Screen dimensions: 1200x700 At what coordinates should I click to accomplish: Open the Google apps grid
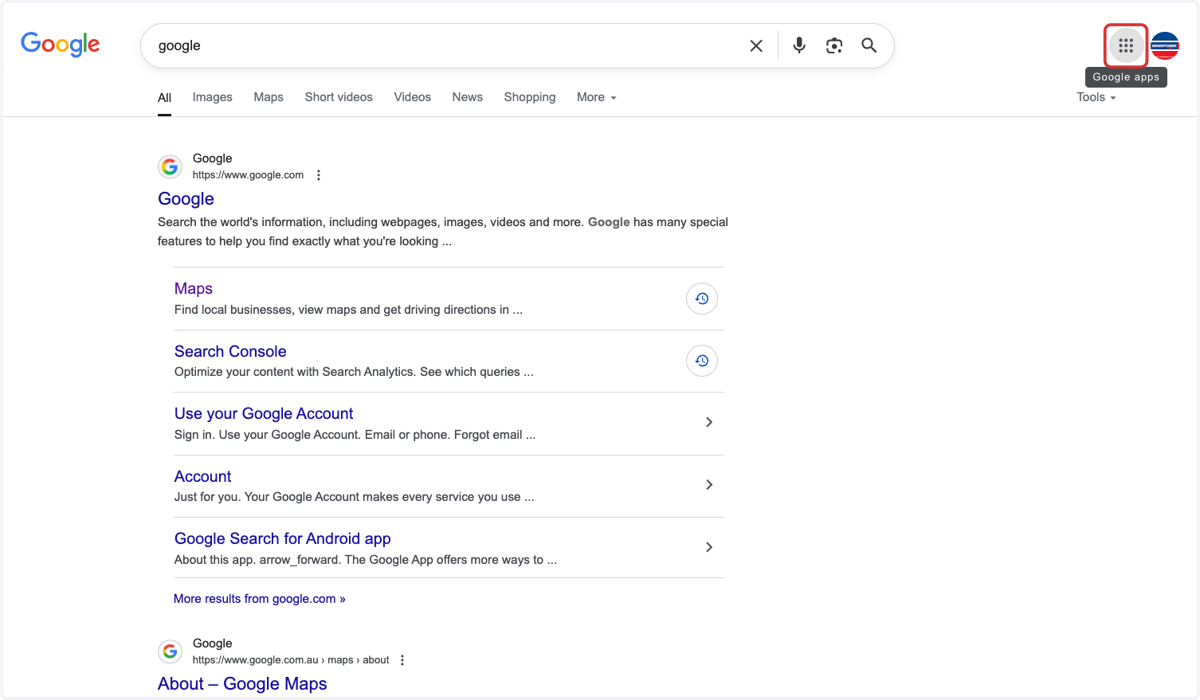[x=1126, y=45]
